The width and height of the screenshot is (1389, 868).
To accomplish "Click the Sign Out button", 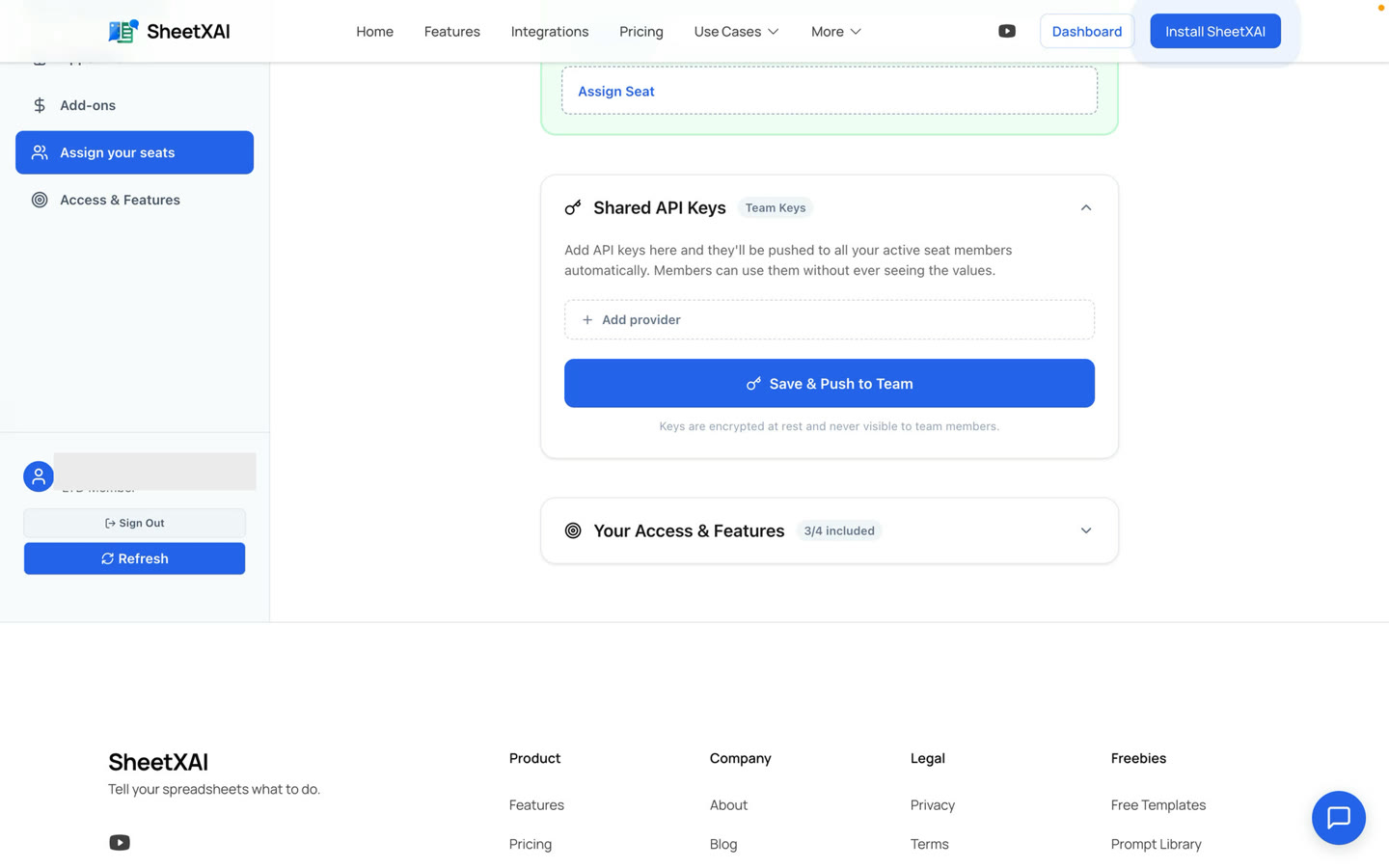I will point(134,523).
